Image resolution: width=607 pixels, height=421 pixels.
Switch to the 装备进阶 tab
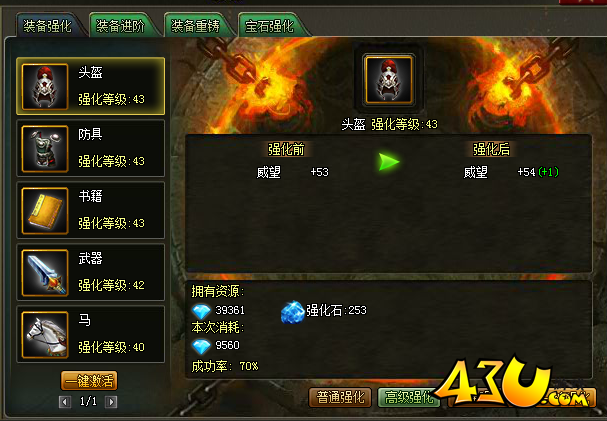coord(120,26)
